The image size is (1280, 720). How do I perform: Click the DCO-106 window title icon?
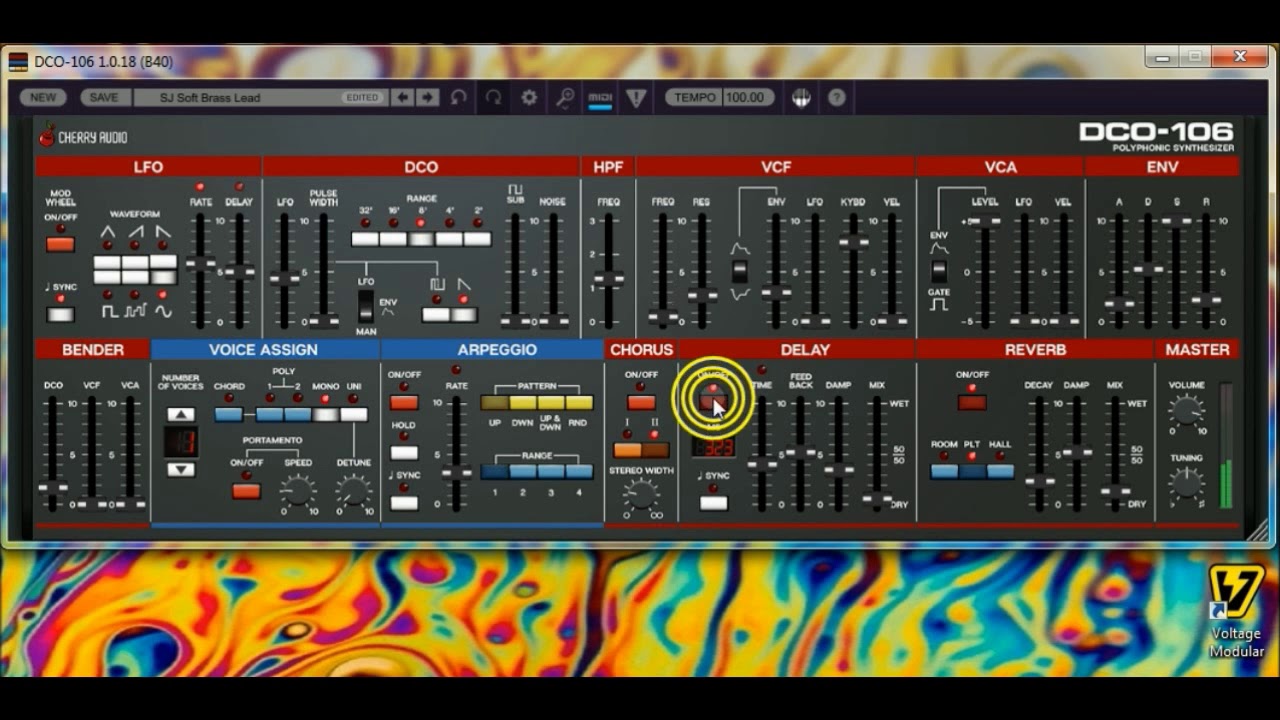click(x=18, y=61)
